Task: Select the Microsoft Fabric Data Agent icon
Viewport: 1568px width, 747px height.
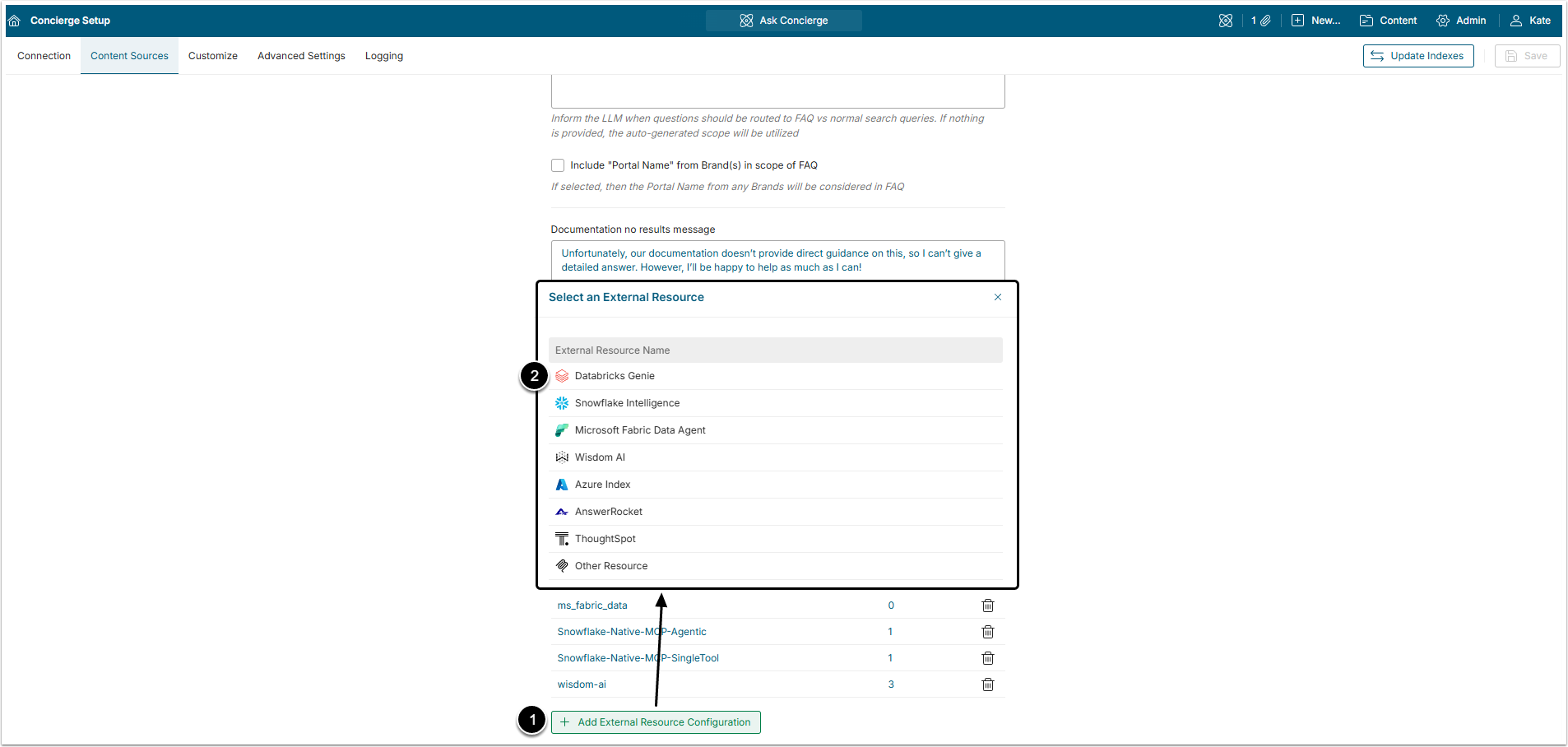Action: click(562, 430)
